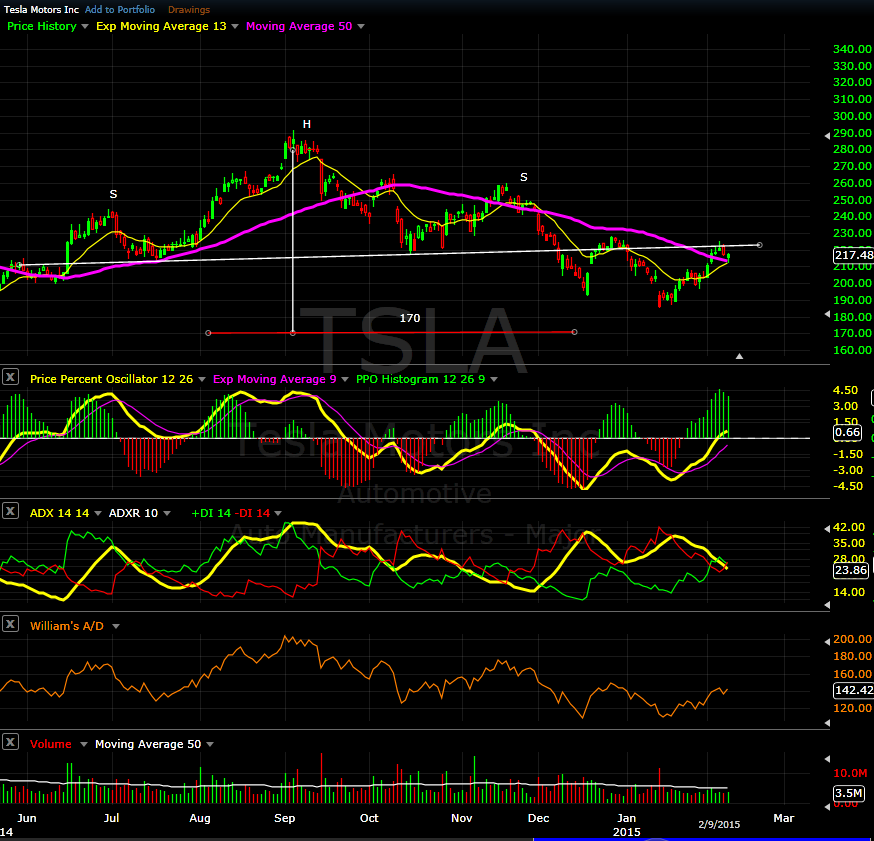
Task: Select the ADX 14 14 label
Action: point(59,513)
